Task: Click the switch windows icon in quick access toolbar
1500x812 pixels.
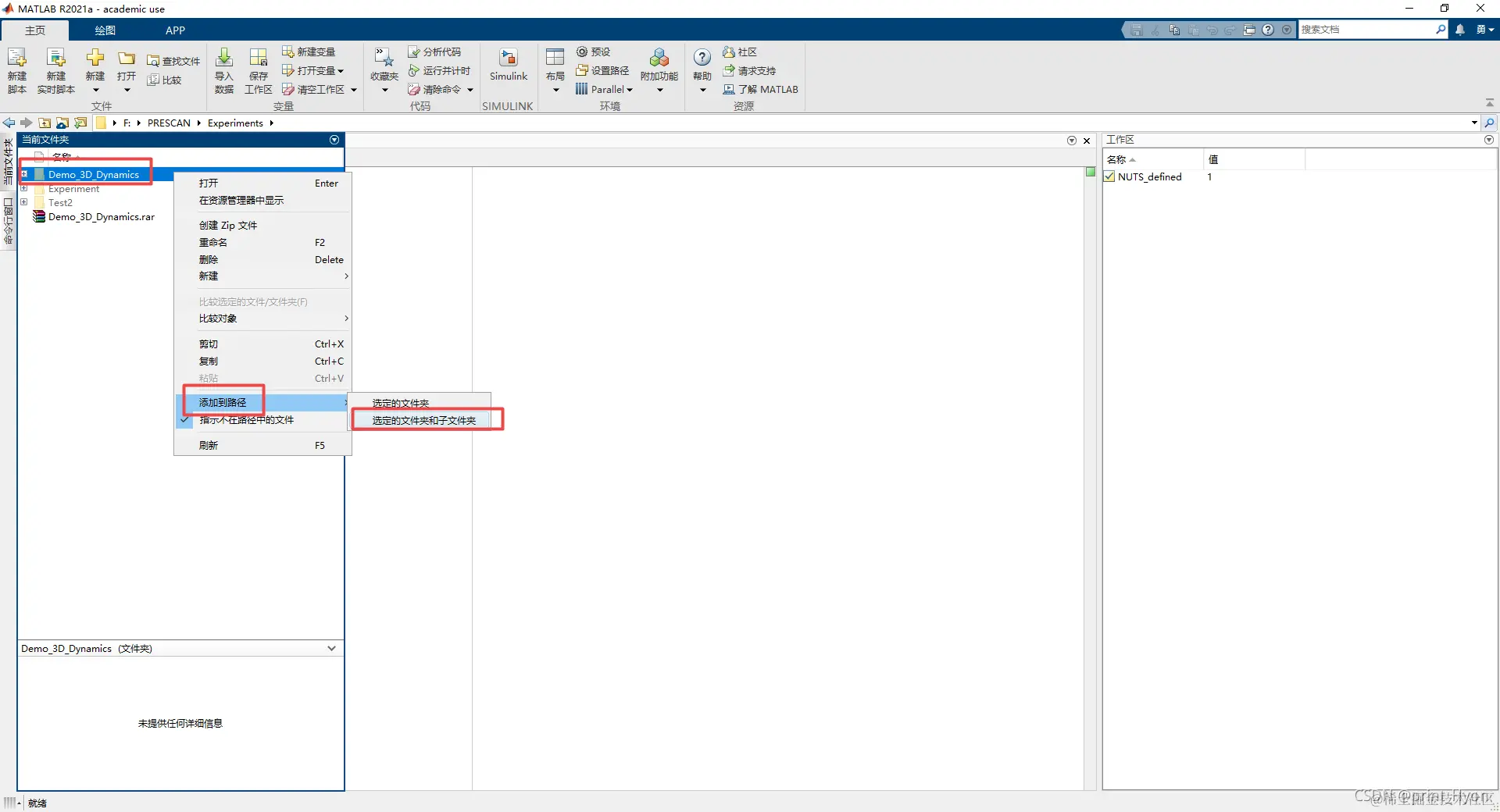Action: [x=1249, y=30]
